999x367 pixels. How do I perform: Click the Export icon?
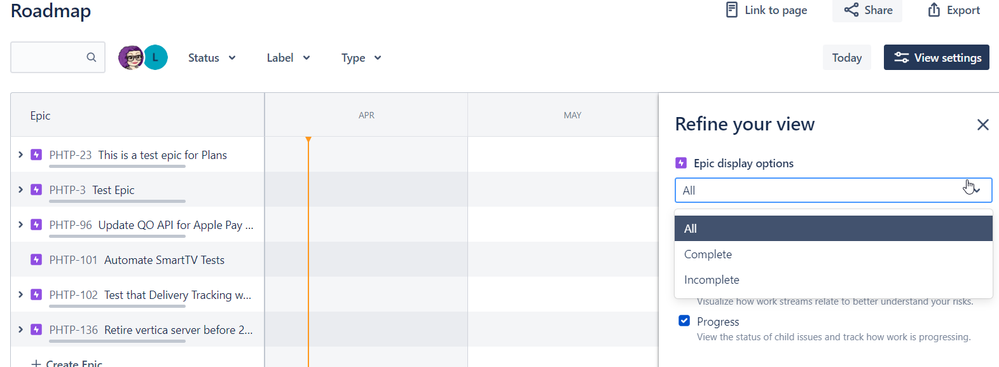click(x=934, y=10)
